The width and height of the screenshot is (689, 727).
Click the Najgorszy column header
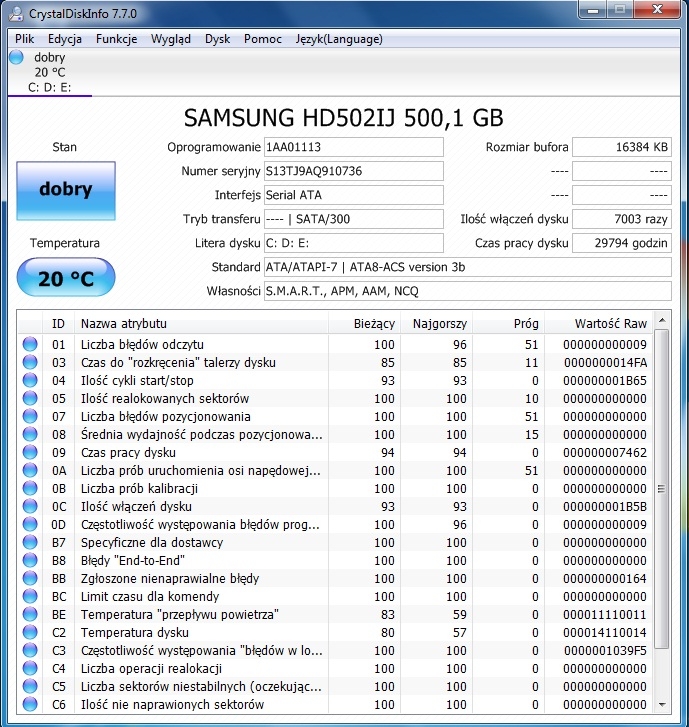(436, 323)
